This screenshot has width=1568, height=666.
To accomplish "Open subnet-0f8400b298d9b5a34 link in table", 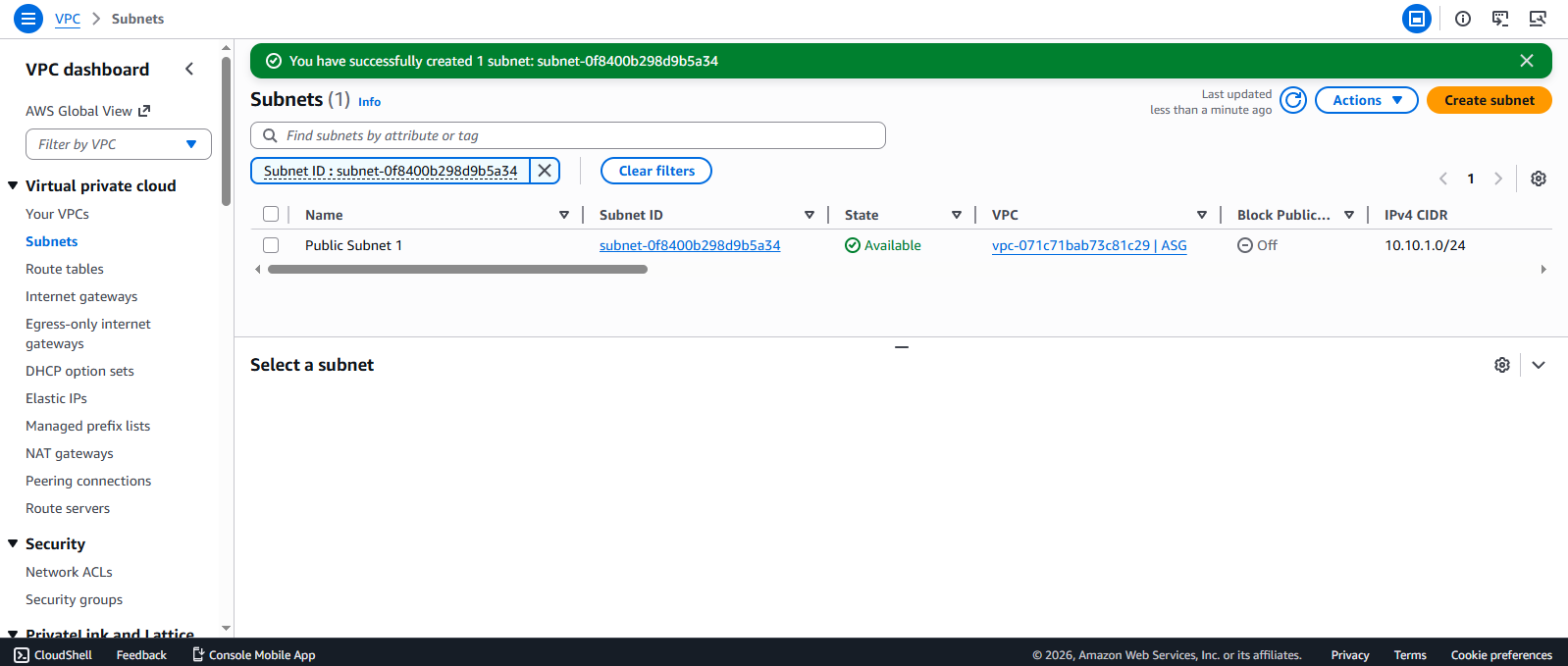I will tap(690, 245).
